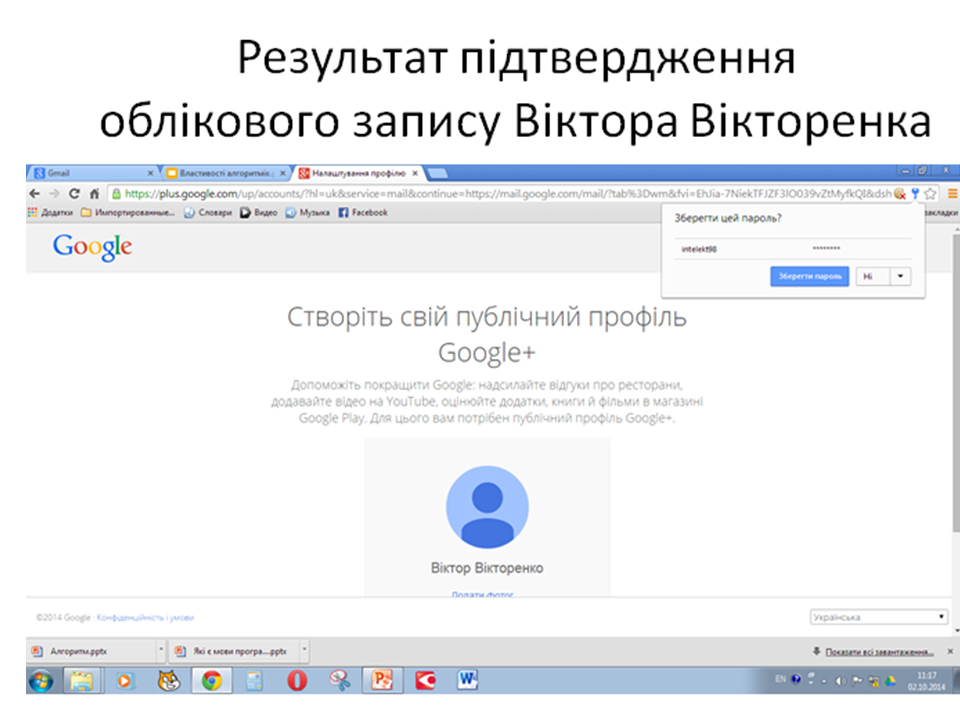This screenshot has height=720, width=960.
Task: Click the green padlock security icon
Action: coord(116,194)
